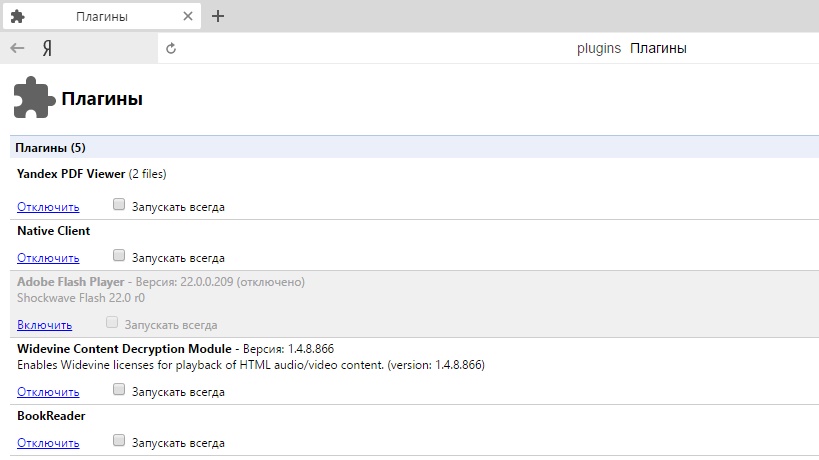Check always run for BookReader
This screenshot has height=460, width=819.
click(119, 440)
